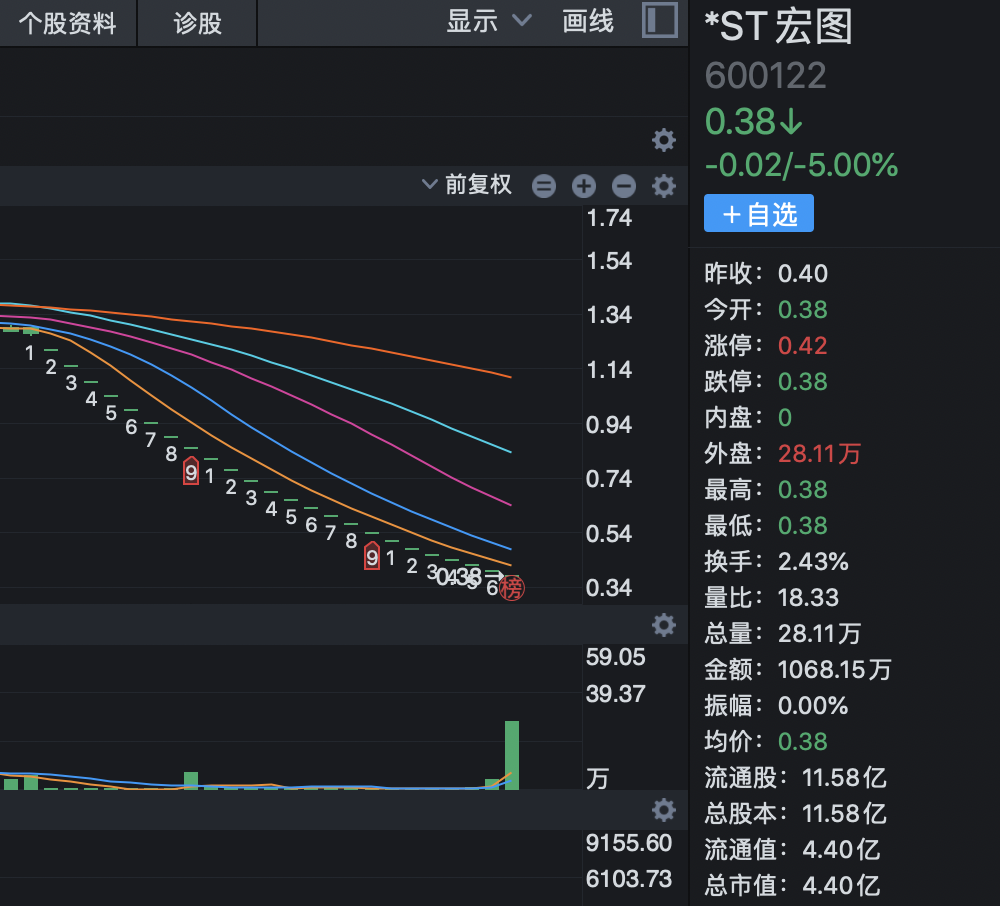This screenshot has width=1000, height=906.
Task: Switch to the 个股资料 tab
Action: (x=68, y=23)
